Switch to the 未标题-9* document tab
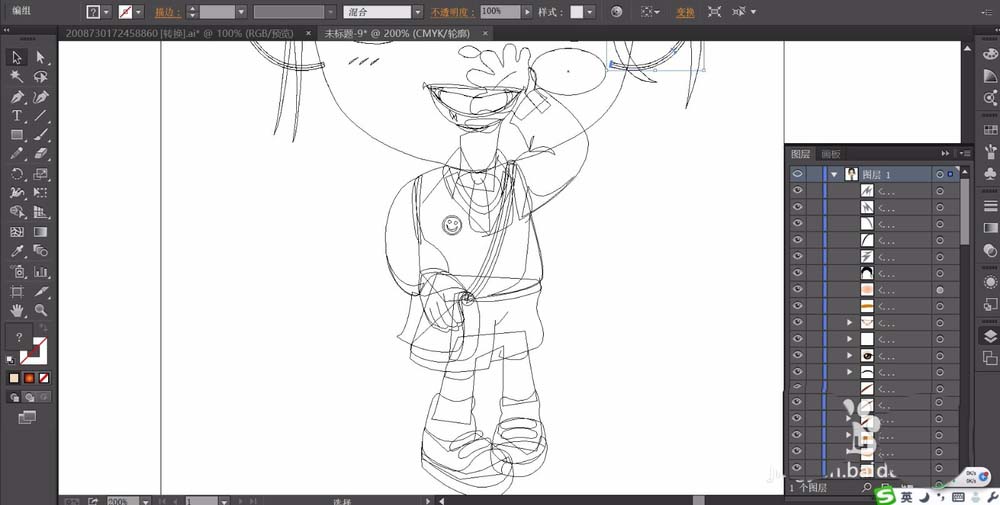The image size is (1000, 505). point(397,33)
